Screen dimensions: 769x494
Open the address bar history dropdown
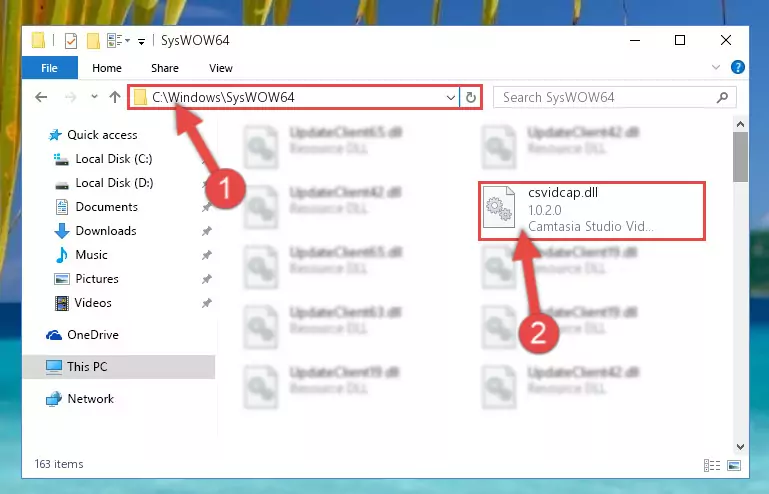[x=450, y=98]
